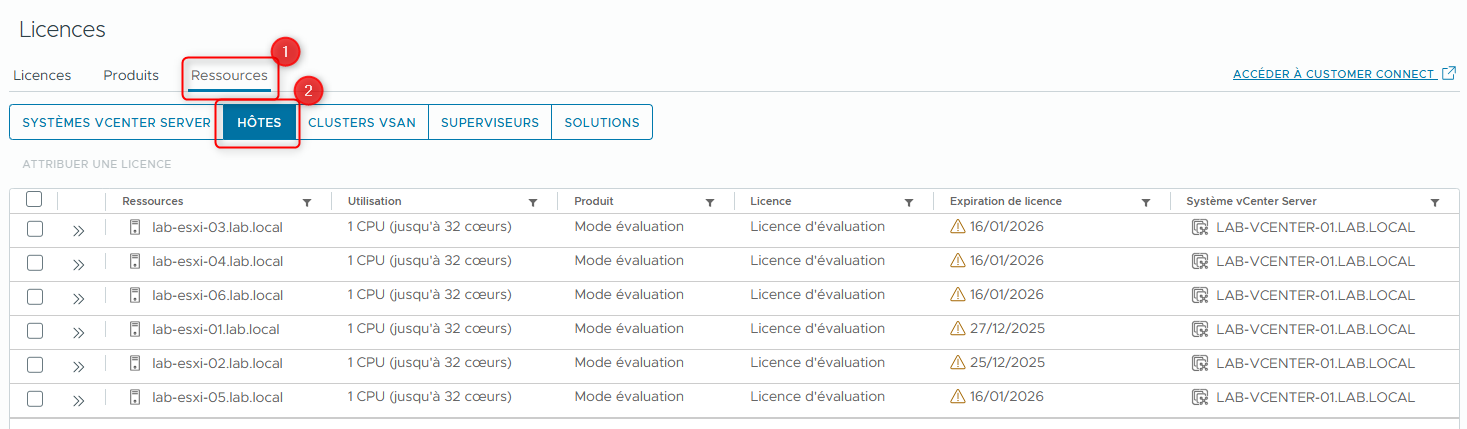1467x429 pixels.
Task: Open filter for Expiration de licence column
Action: 1146,202
